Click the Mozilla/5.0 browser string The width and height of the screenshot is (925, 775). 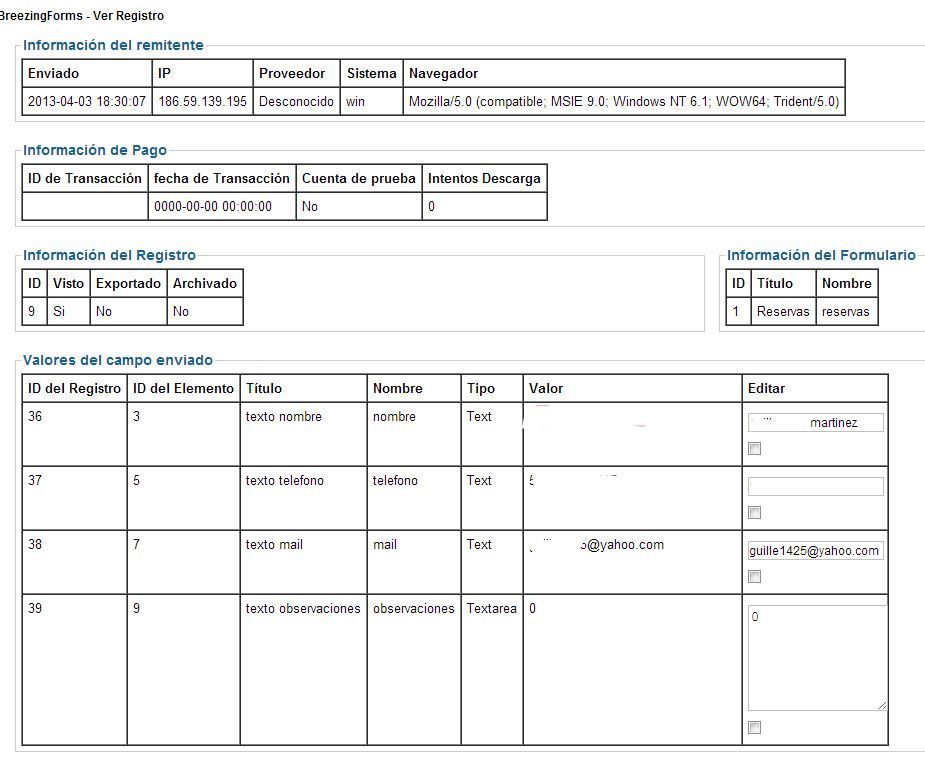pos(624,101)
